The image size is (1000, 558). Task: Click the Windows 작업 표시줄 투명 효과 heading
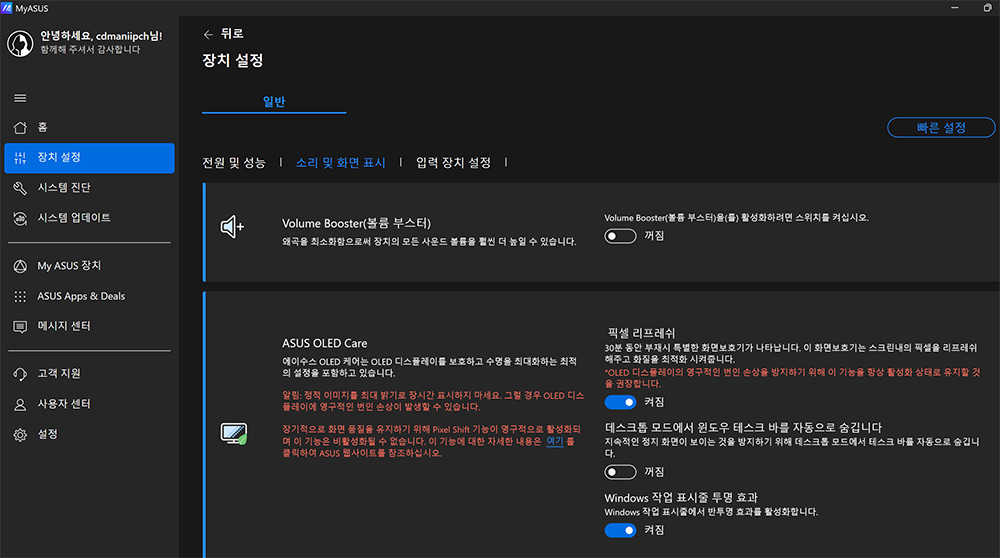(x=681, y=497)
